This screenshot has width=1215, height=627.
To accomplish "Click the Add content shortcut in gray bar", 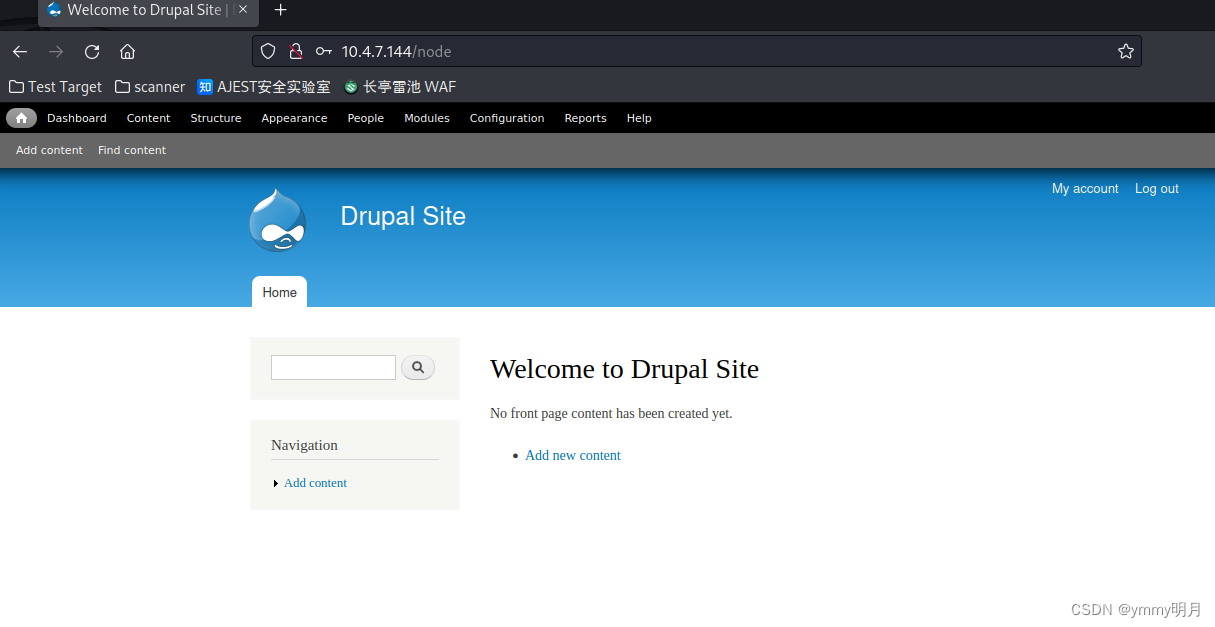I will point(49,150).
